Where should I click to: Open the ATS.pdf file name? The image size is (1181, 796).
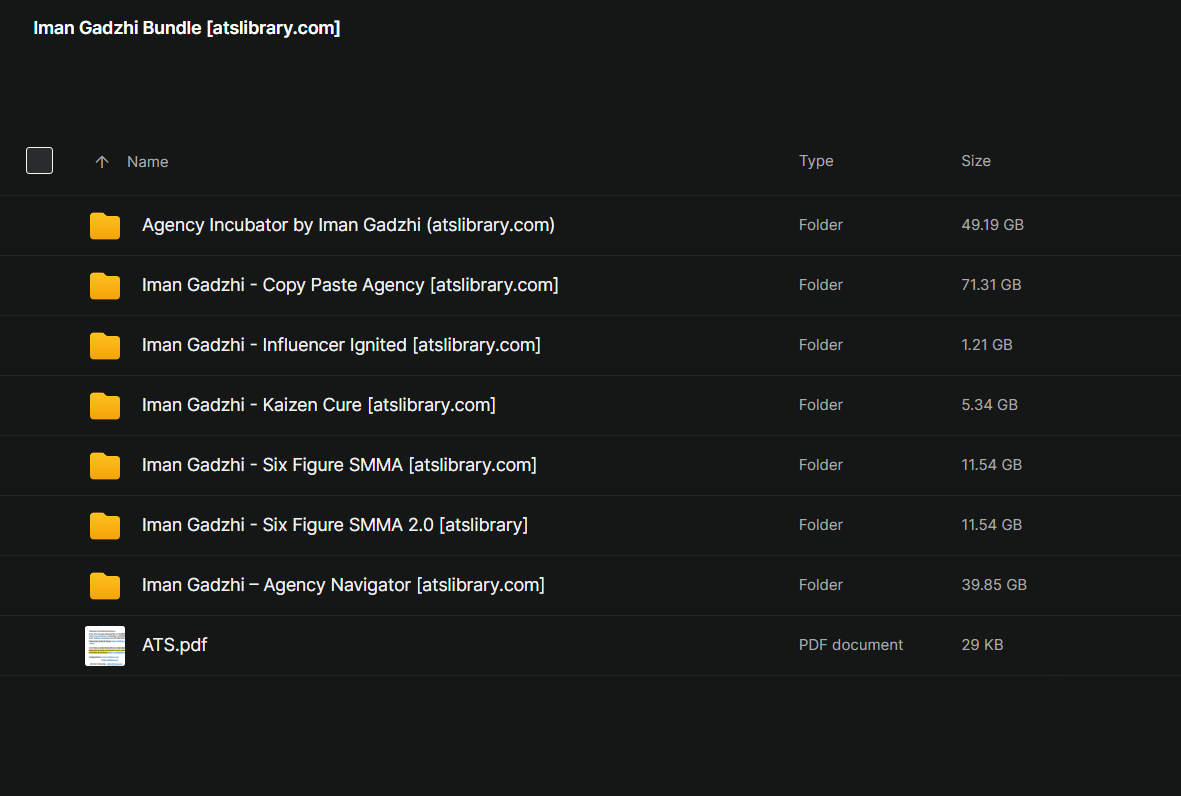(x=174, y=645)
